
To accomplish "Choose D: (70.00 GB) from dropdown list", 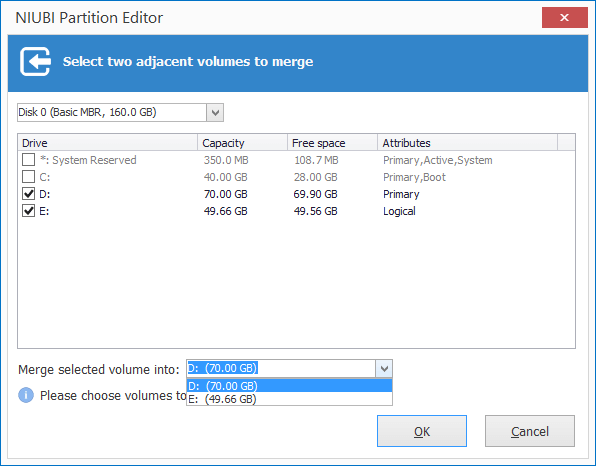I will [x=289, y=386].
